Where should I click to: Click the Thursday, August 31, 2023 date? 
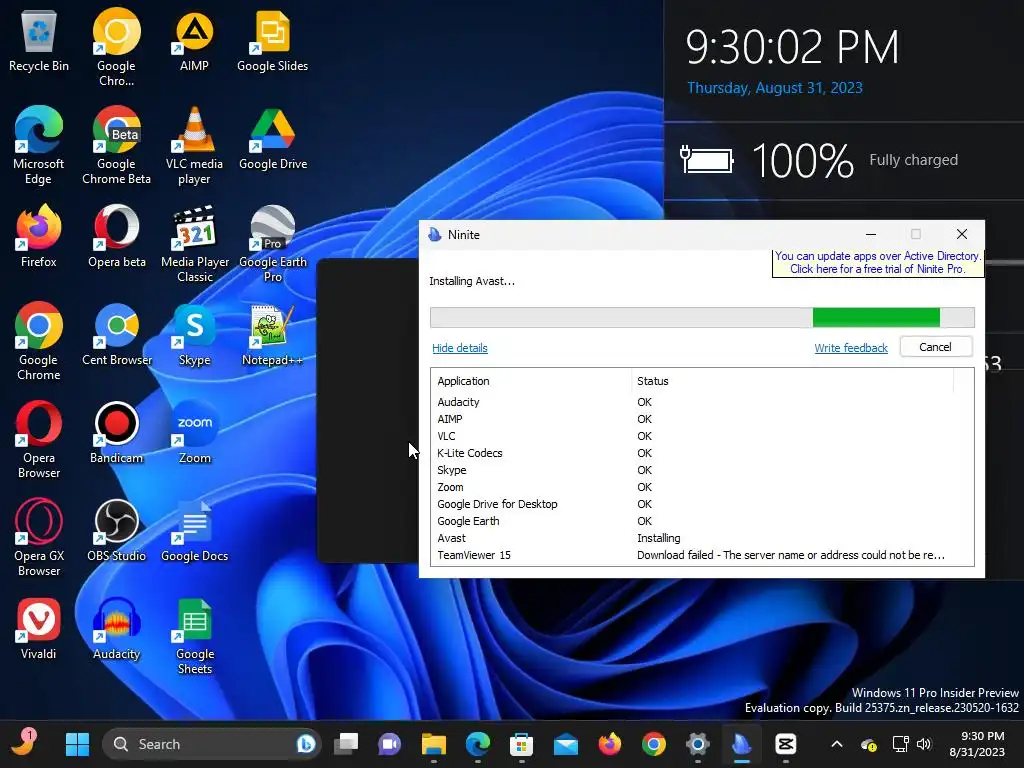point(775,88)
